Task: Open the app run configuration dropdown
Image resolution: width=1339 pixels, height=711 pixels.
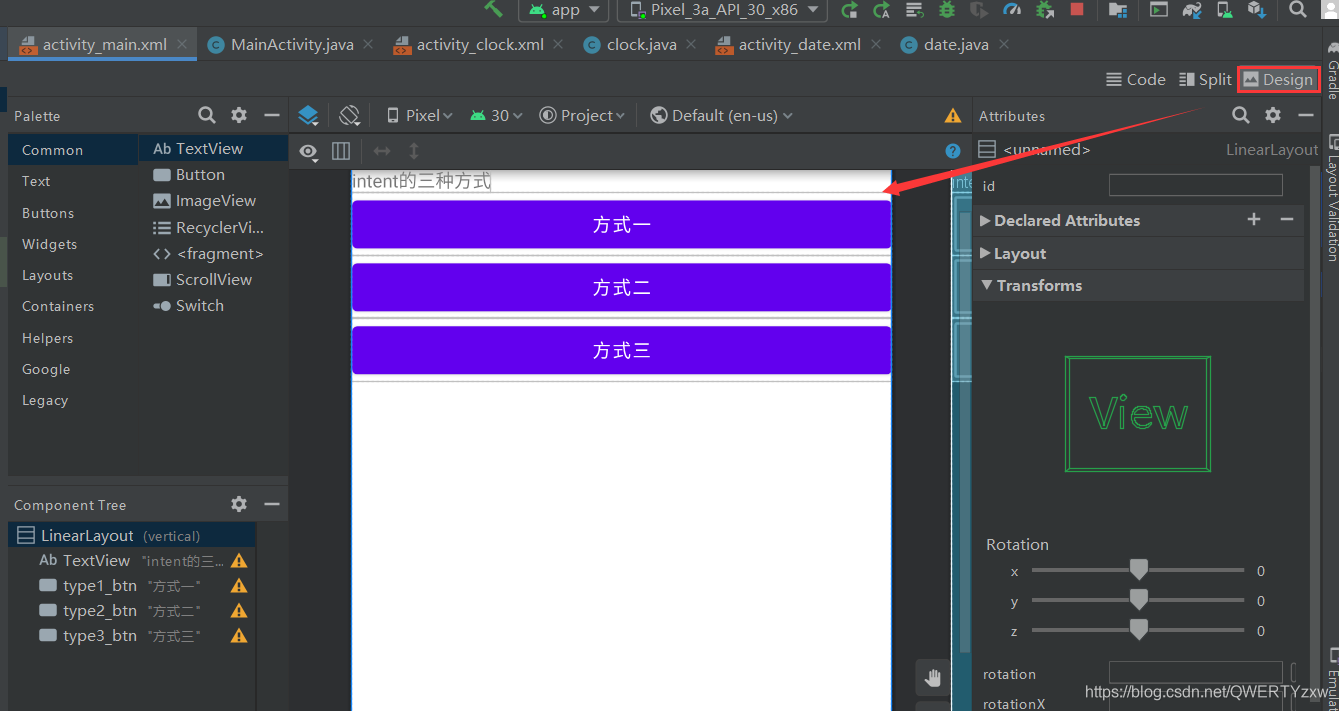Action: (x=564, y=10)
